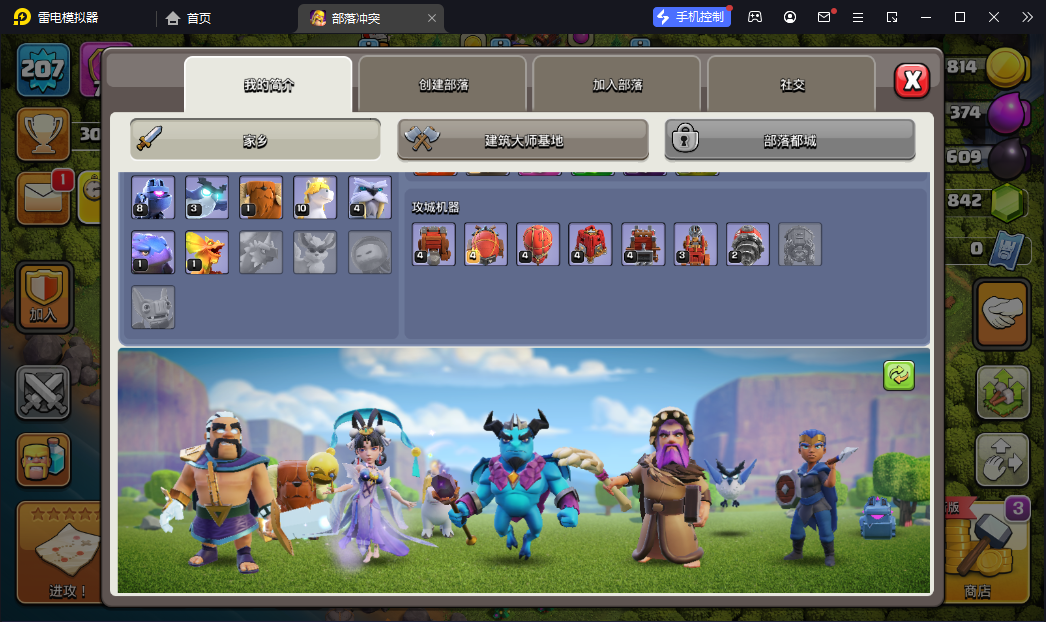This screenshot has height=622, width=1046.
Task: Click the Grand Warden in brown robe
Action: (670, 487)
